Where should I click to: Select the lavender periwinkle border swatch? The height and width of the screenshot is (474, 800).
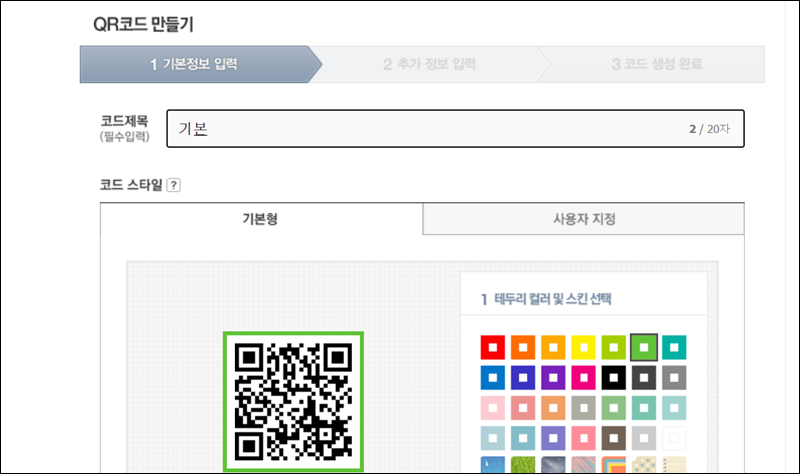553,438
